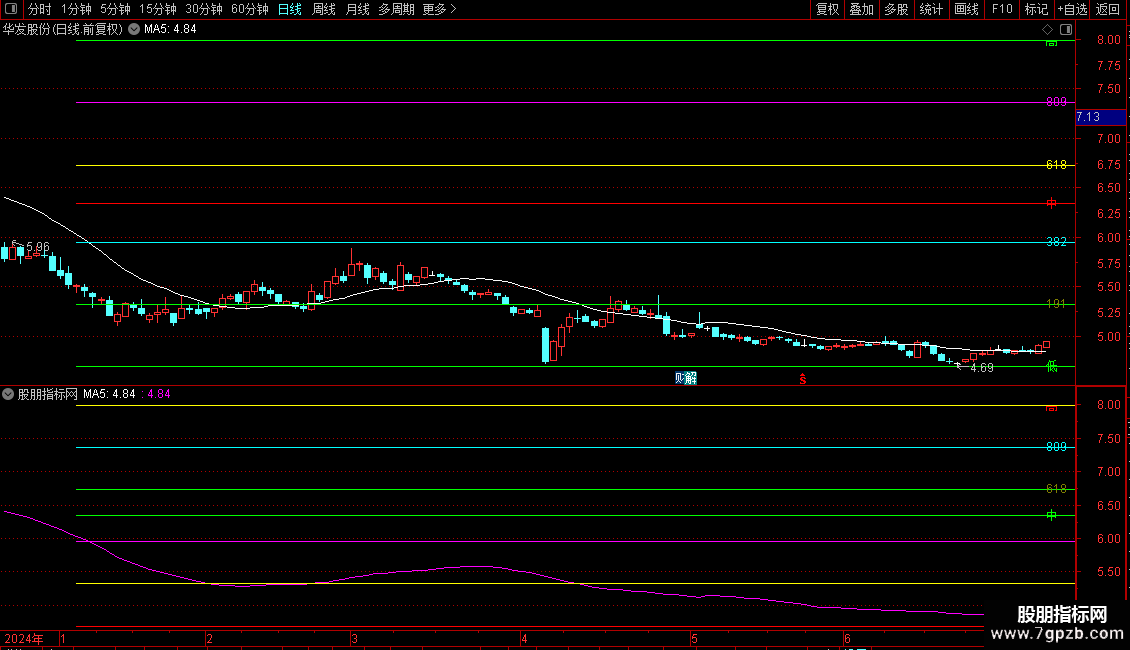Click the diamond icon above the price axis
This screenshot has height=650, width=1130.
click(1047, 29)
